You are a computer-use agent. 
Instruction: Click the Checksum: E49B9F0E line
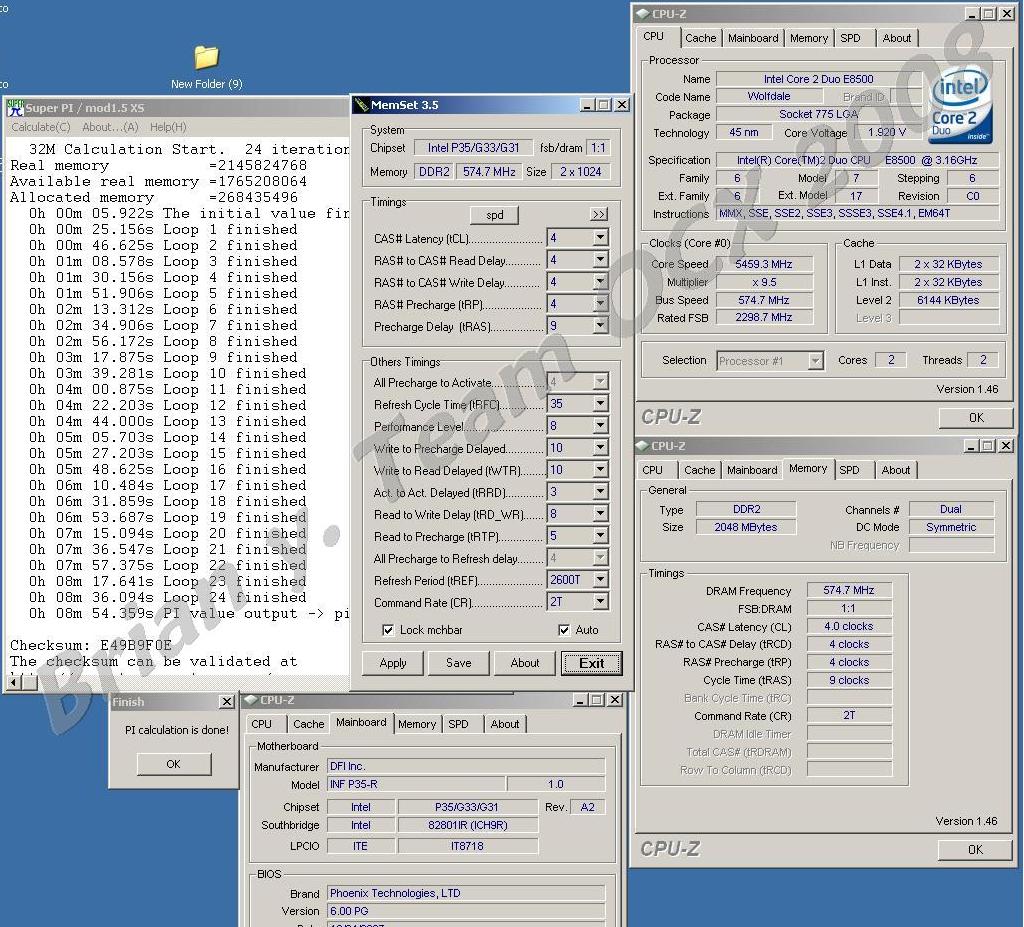(91, 645)
